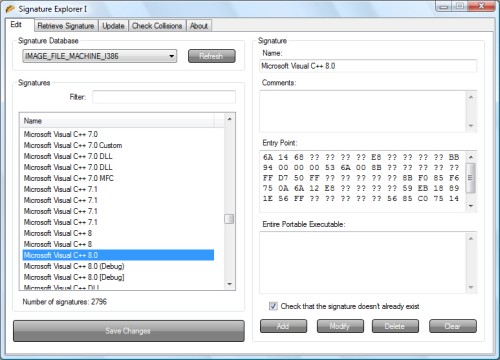Click the Clear button
The image size is (500, 360).
453,326
